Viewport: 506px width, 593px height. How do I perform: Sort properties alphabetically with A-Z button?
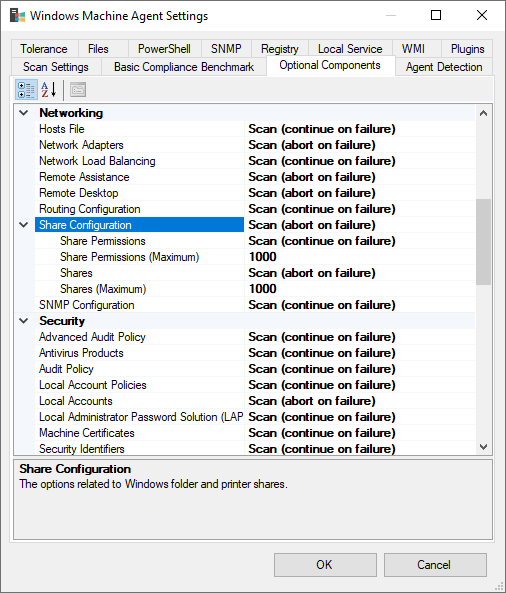tap(49, 90)
